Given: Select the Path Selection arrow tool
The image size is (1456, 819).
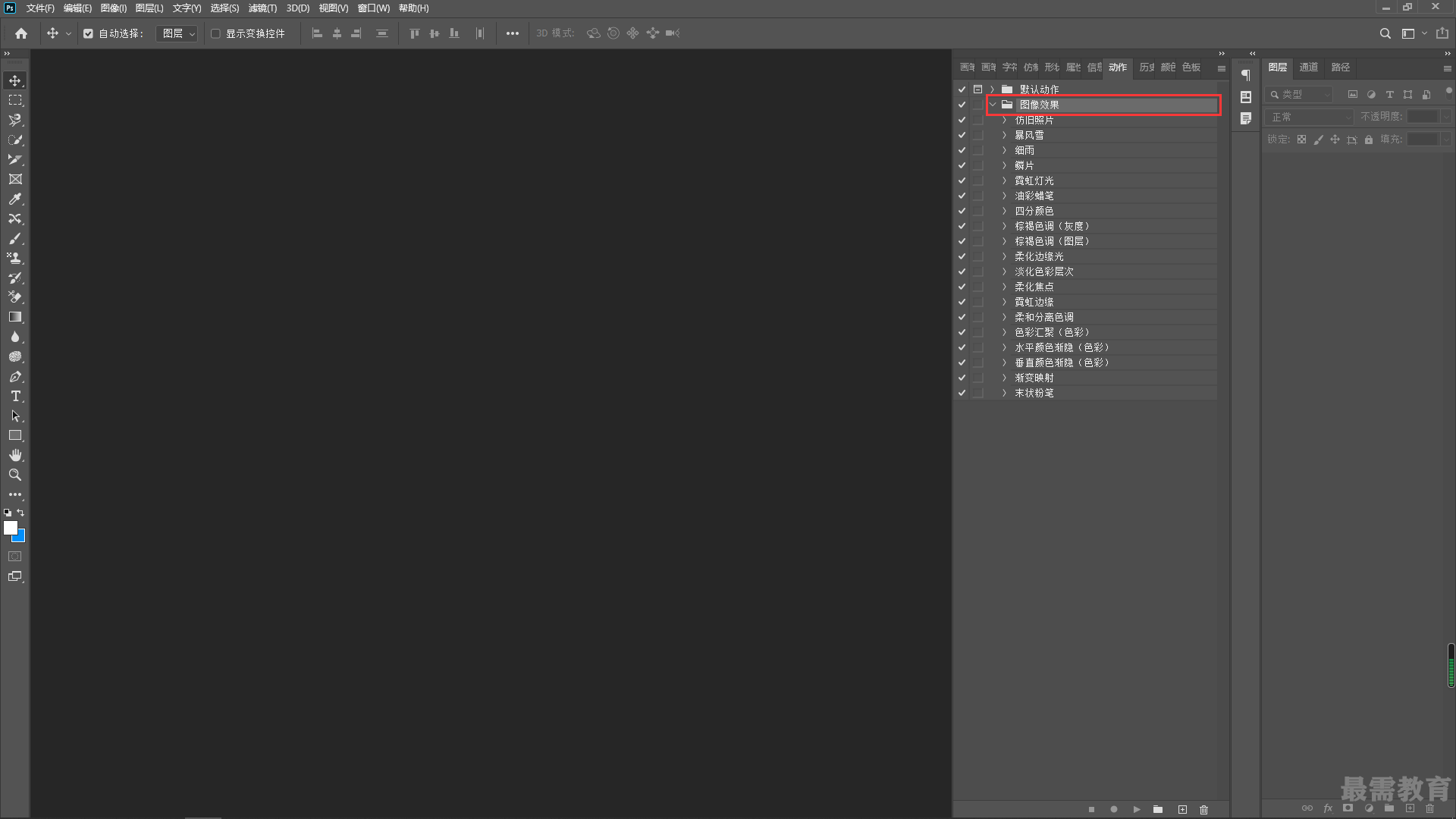Looking at the screenshot, I should (15, 416).
